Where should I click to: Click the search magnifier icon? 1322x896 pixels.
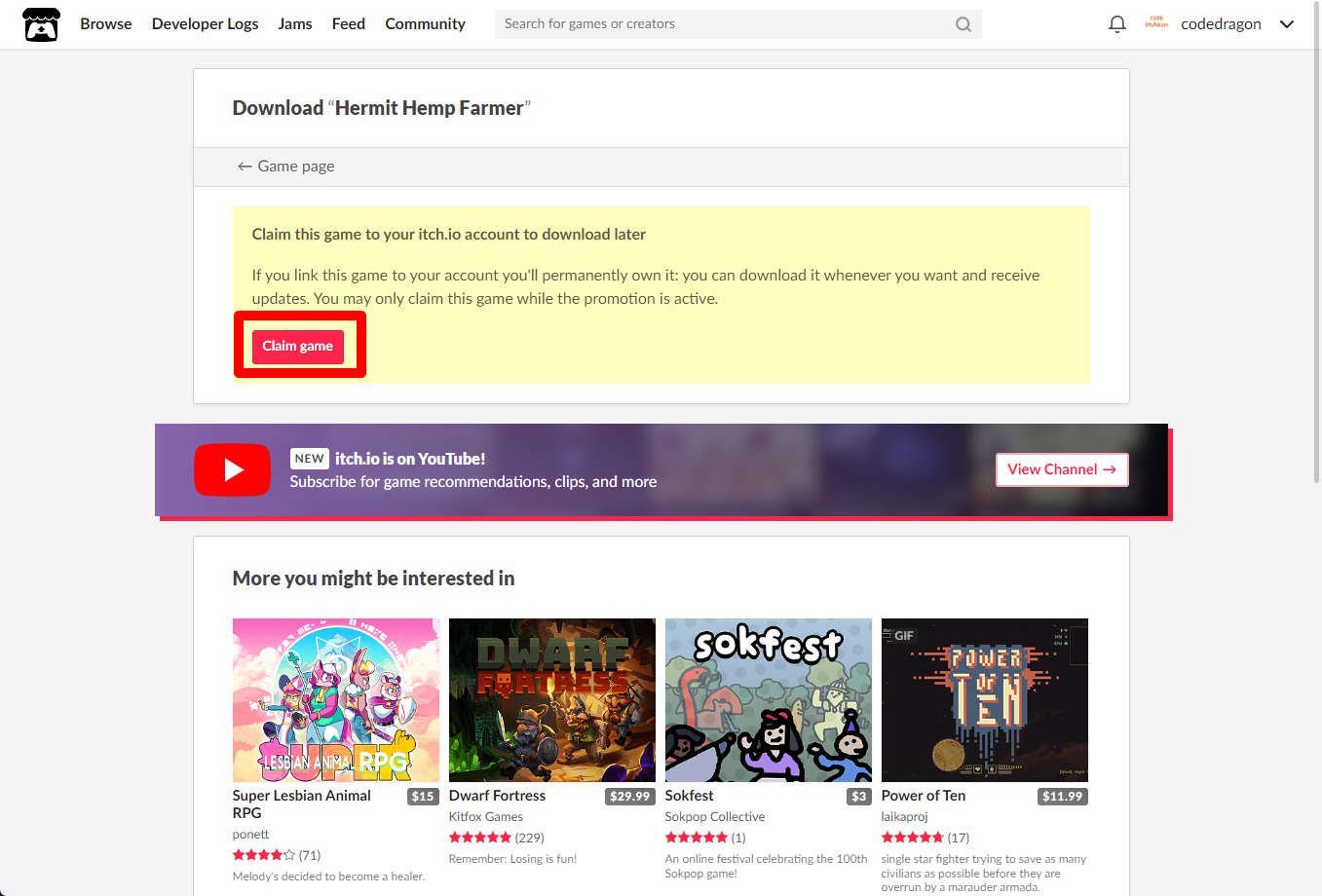[x=963, y=24]
